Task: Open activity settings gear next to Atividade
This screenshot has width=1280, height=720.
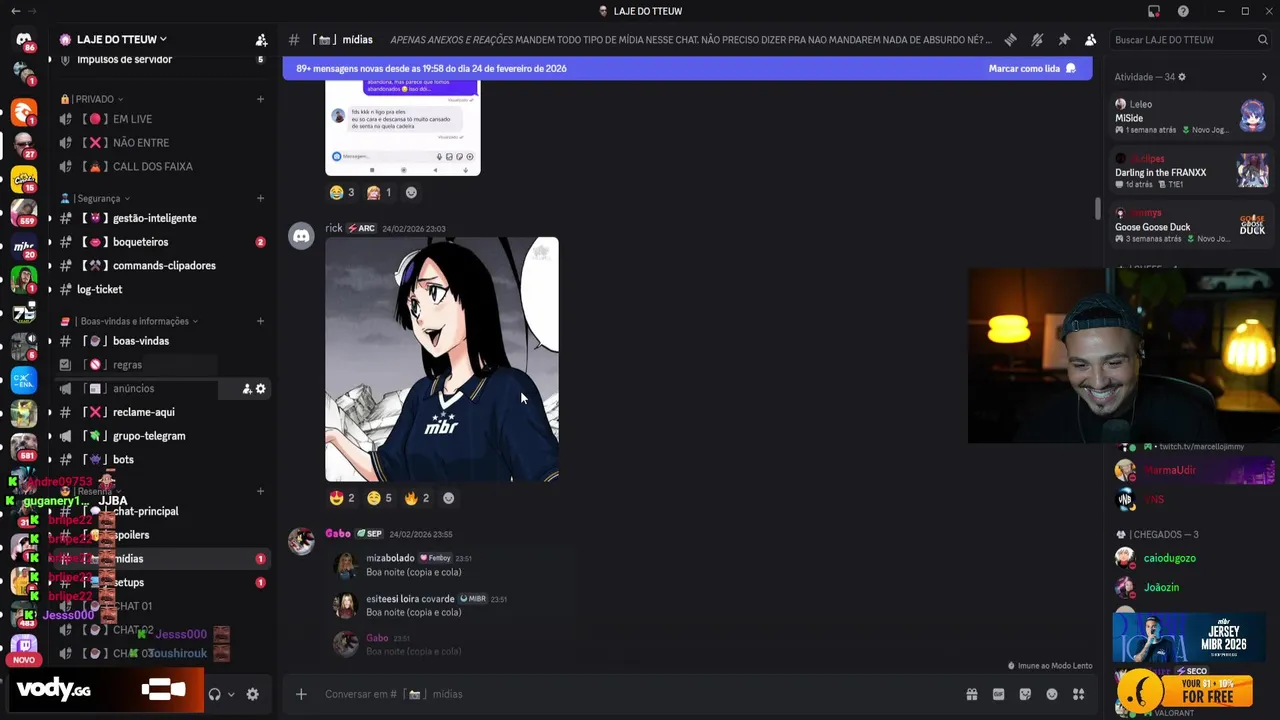Action: 1182,77
